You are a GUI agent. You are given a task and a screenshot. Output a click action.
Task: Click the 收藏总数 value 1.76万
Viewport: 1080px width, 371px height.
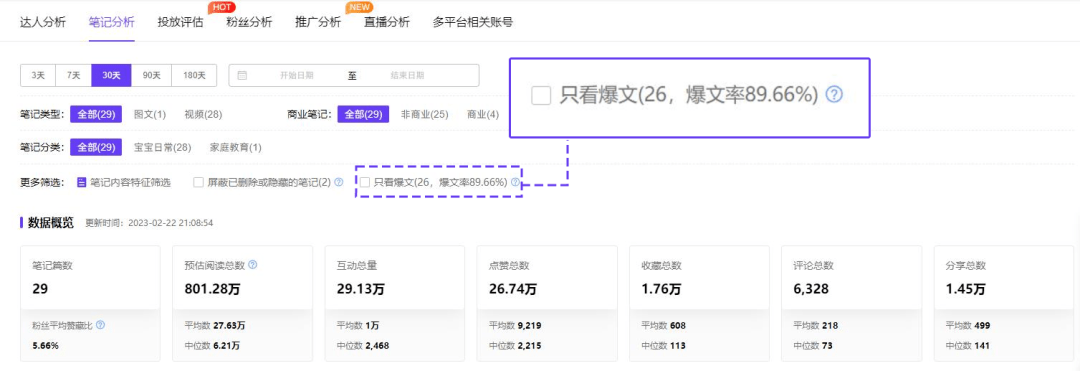coord(661,289)
